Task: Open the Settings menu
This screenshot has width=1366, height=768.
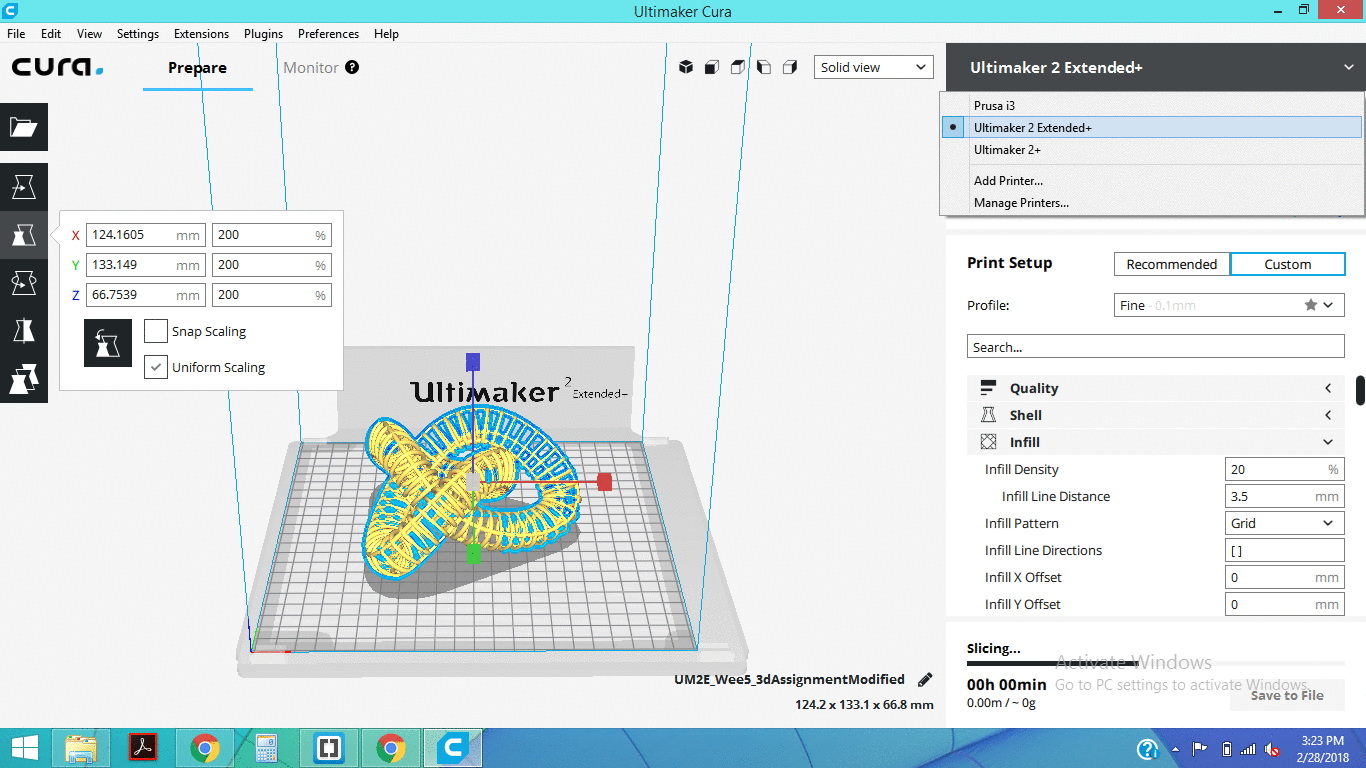Action: point(138,33)
